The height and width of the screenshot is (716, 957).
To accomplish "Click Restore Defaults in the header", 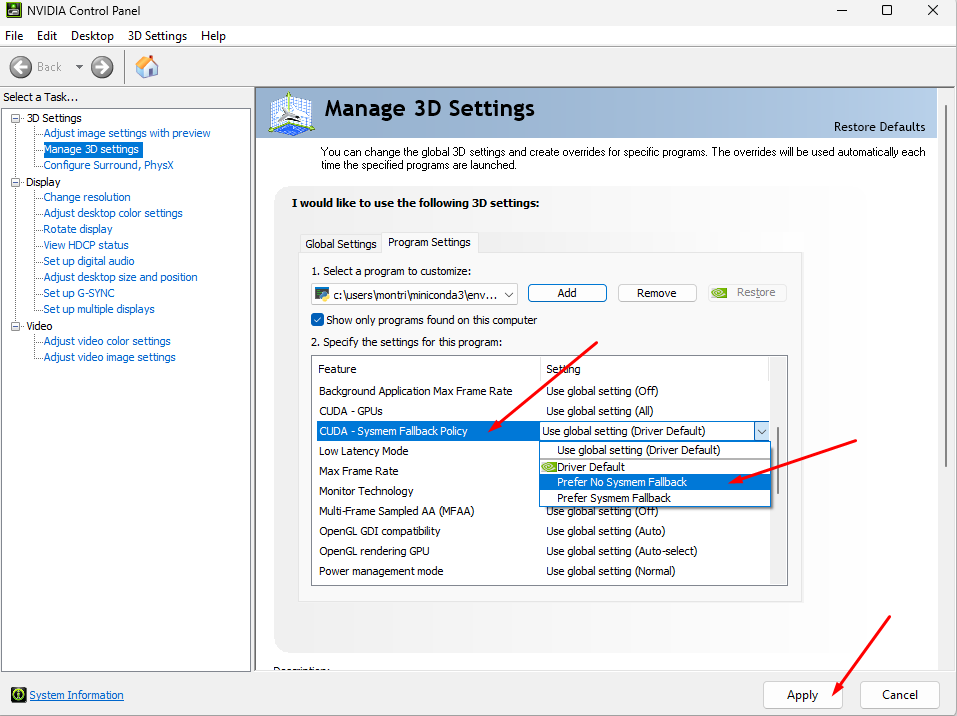I will pyautogui.click(x=879, y=127).
